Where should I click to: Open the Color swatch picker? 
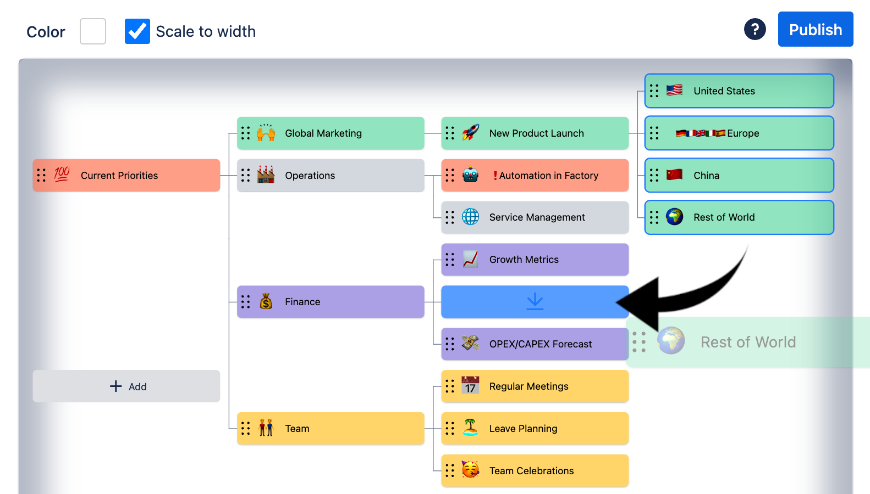pyautogui.click(x=93, y=31)
